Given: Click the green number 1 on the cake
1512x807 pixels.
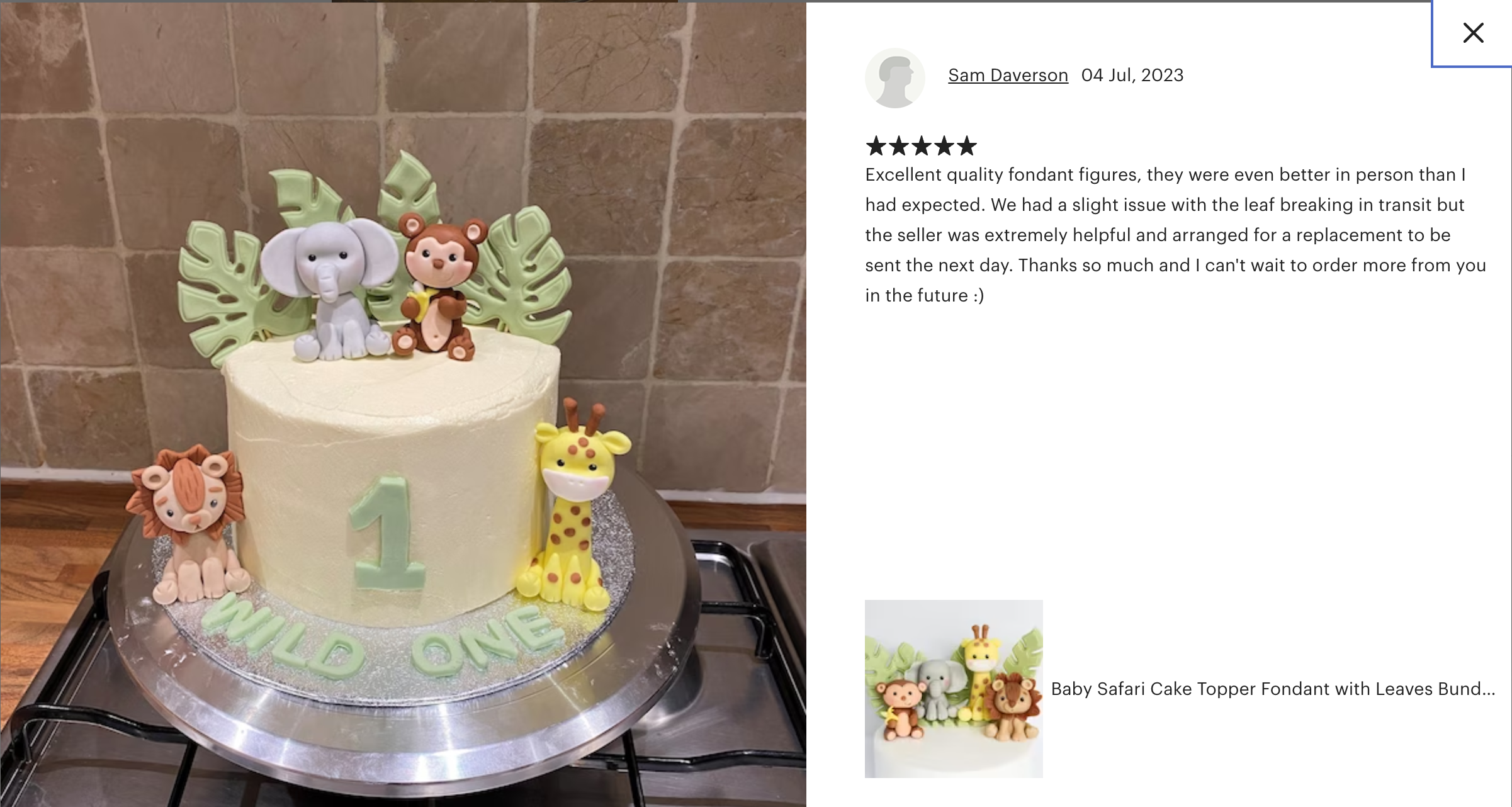Looking at the screenshot, I should point(386,533).
